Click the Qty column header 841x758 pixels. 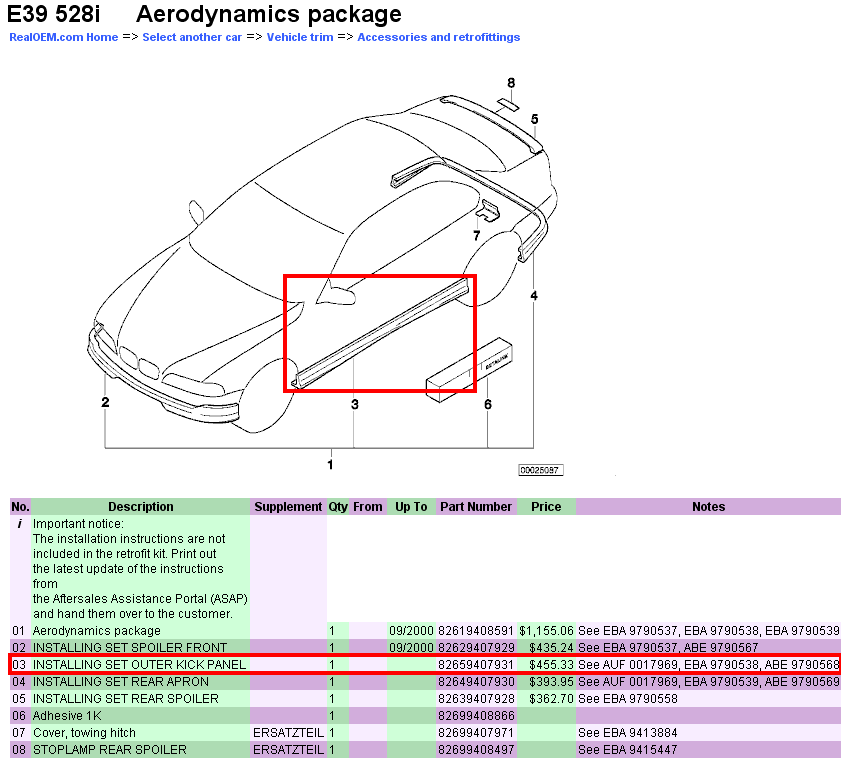(338, 507)
